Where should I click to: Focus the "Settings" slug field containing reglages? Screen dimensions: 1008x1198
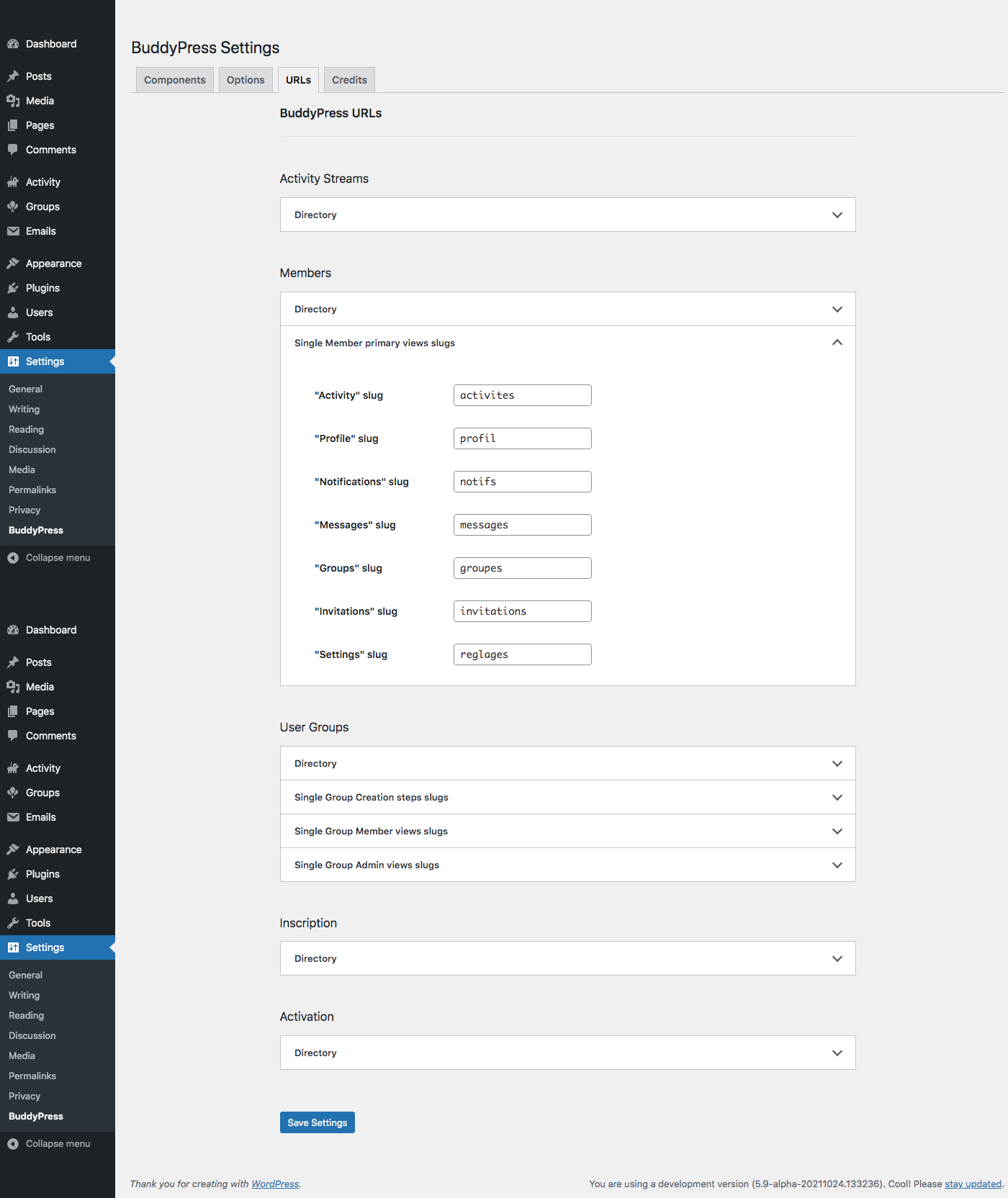[523, 654]
